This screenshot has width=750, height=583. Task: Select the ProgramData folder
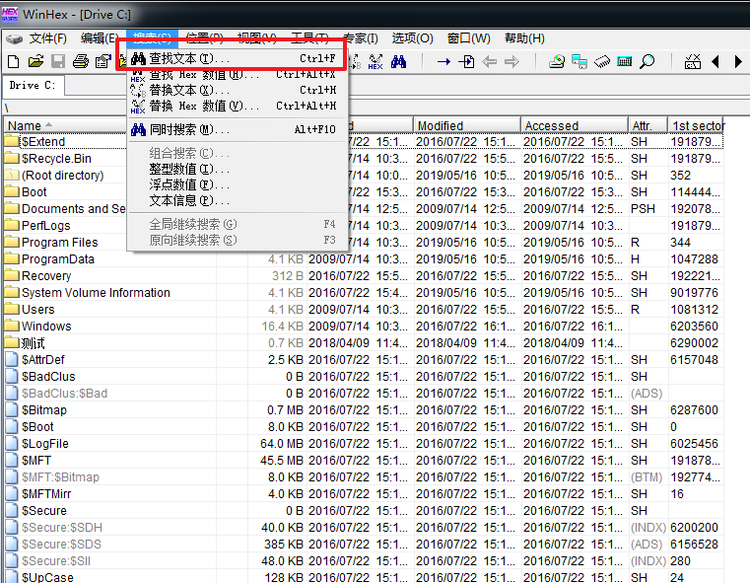(58, 259)
